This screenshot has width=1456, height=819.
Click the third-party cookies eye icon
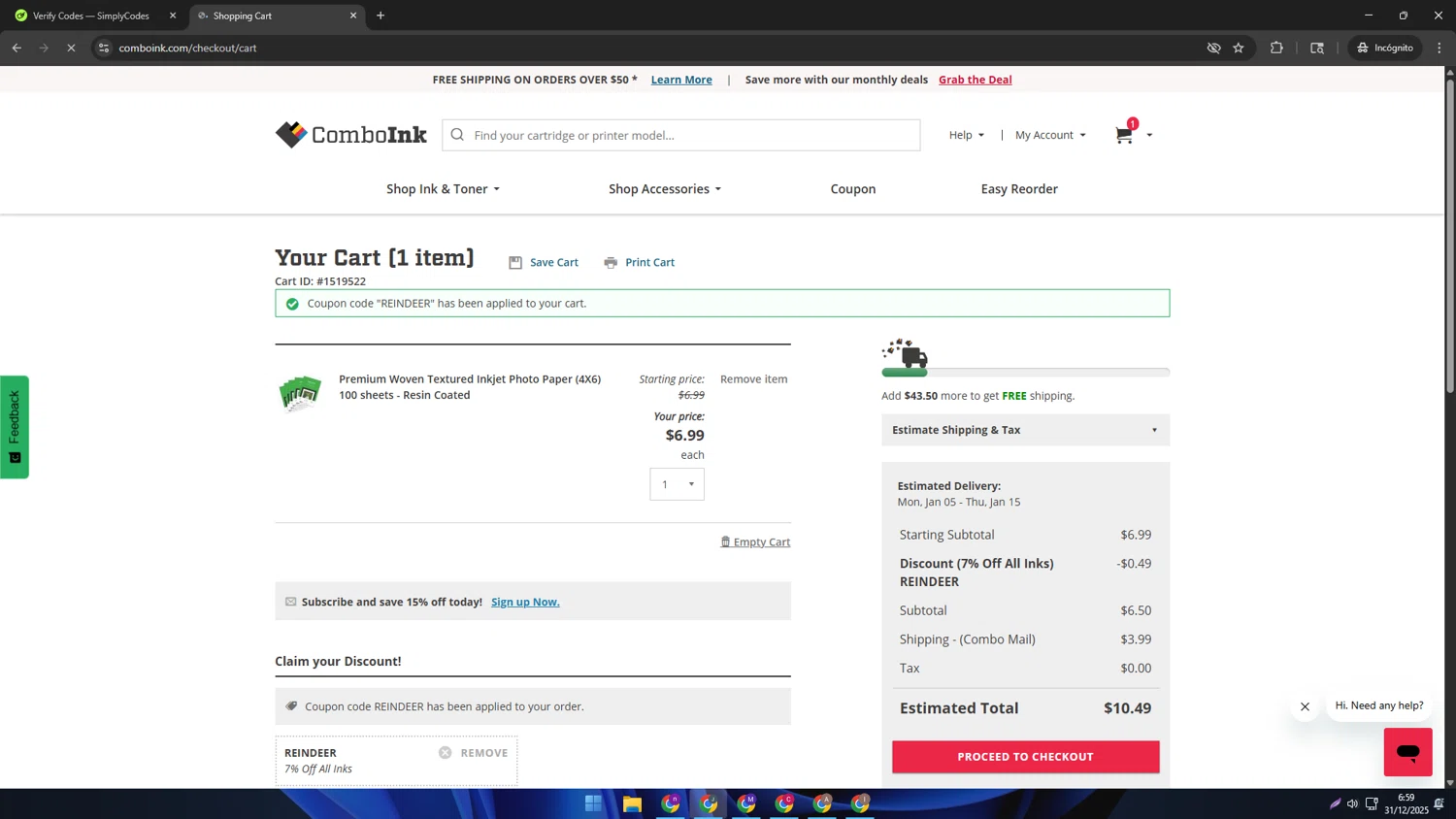(x=1213, y=48)
